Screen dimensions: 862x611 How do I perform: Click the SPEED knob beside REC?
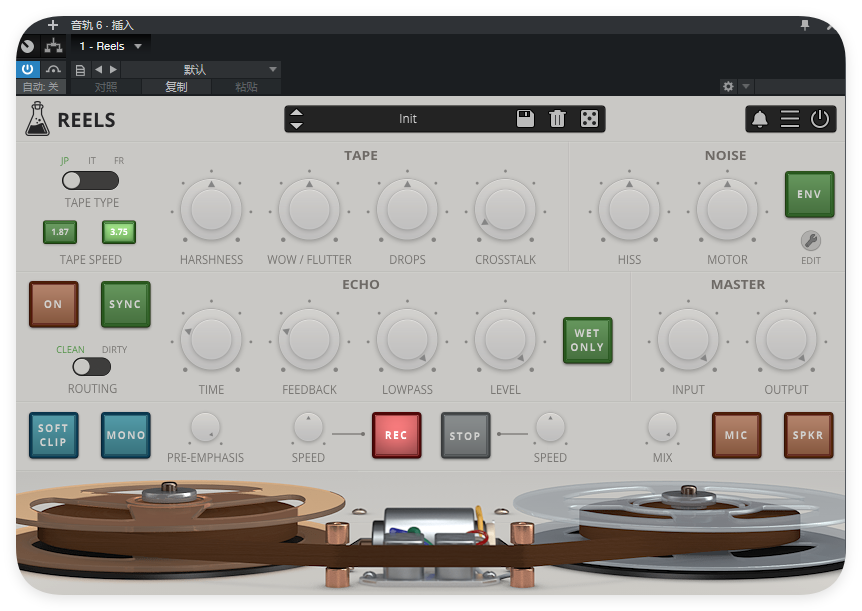tap(308, 427)
